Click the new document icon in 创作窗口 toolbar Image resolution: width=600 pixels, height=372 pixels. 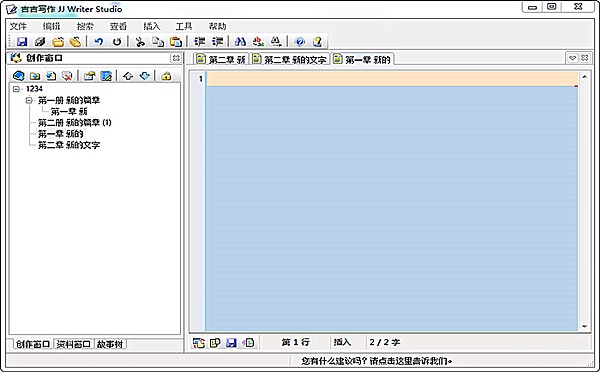pos(51,76)
